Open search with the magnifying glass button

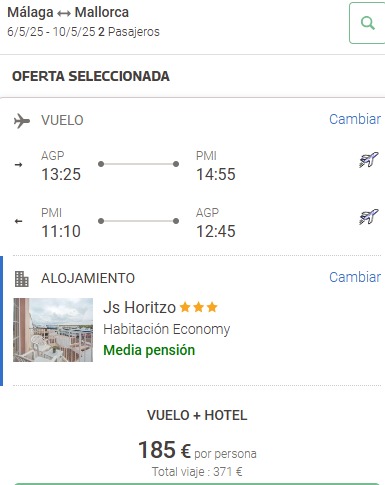367,23
